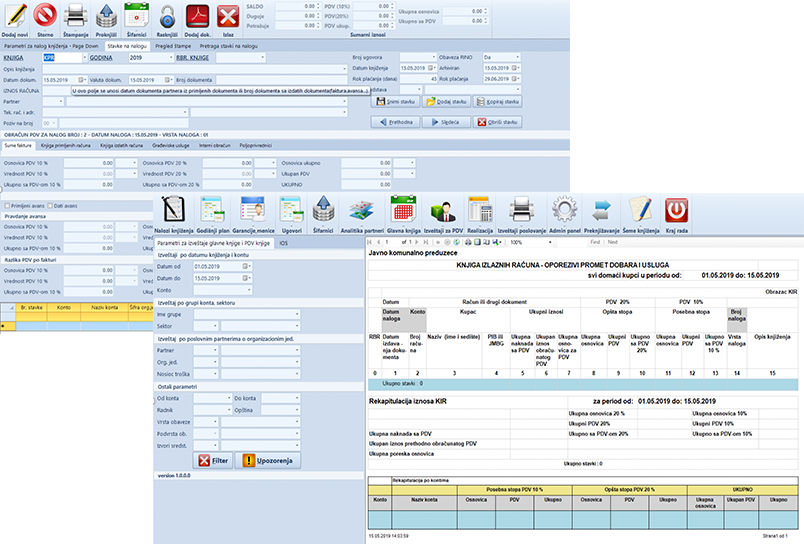Viewport: 804px width, 544px height.
Task: Open the Datum od date picker
Action: click(244, 267)
